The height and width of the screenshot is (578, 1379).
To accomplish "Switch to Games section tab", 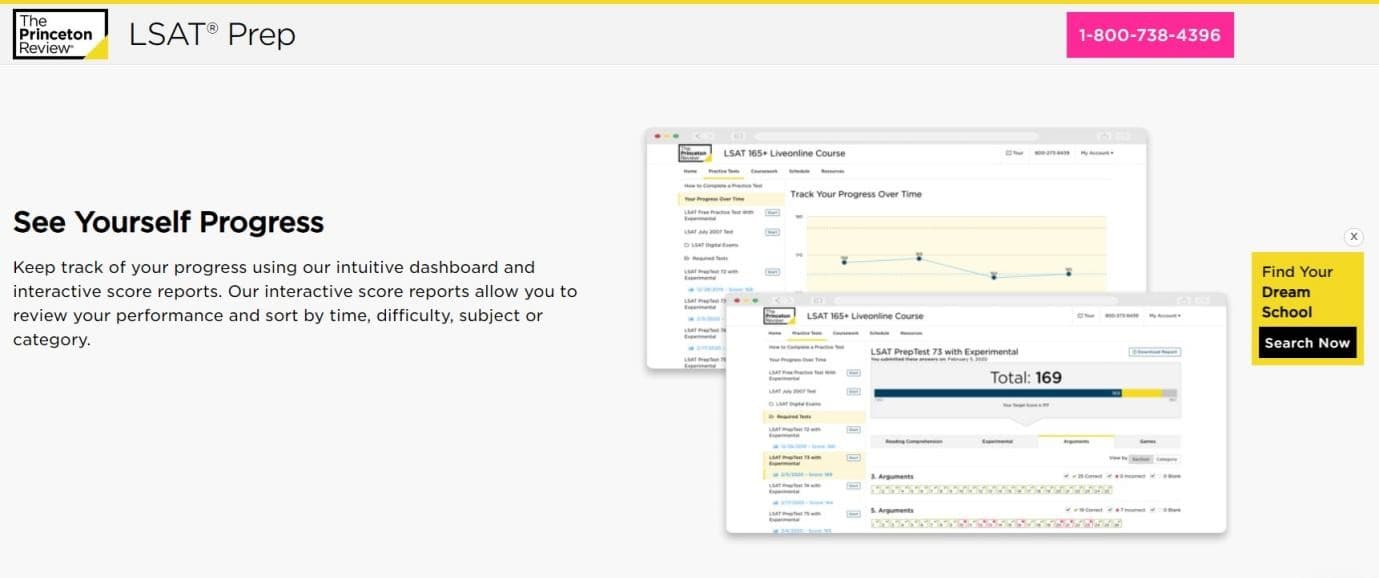I will (x=1148, y=441).
